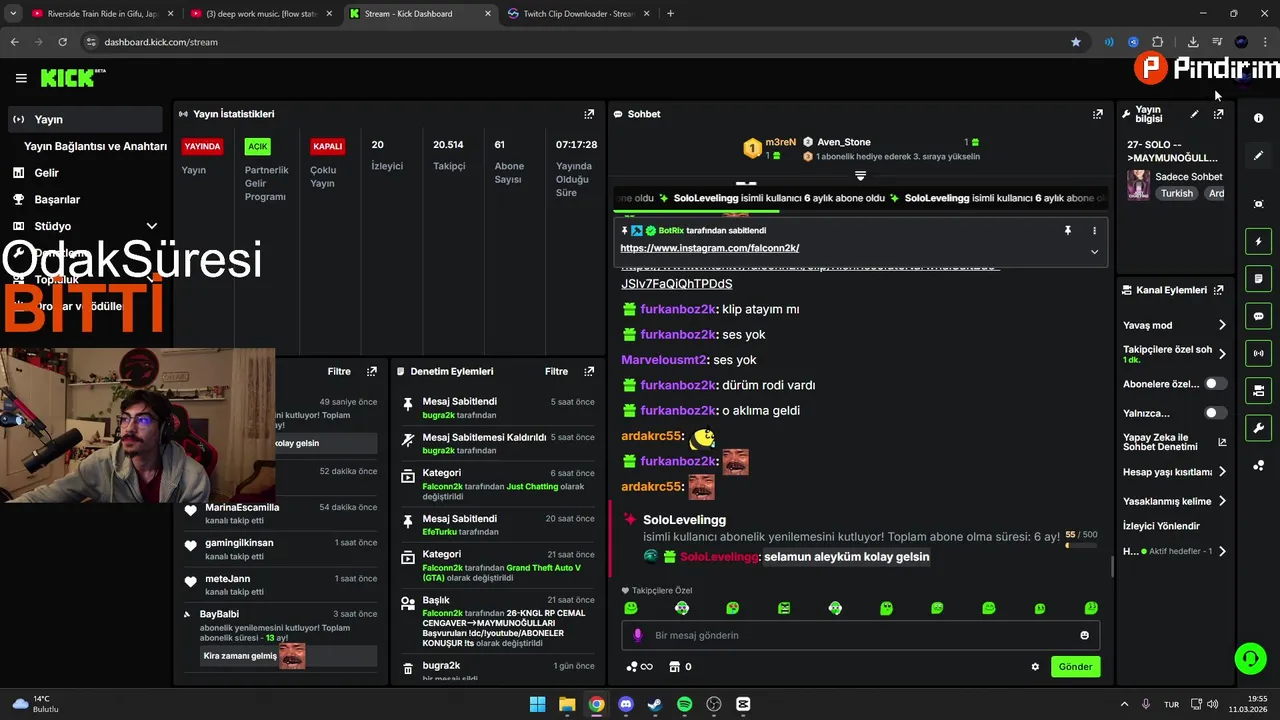Open browser downloads icon
1280x720 pixels.
(1193, 42)
